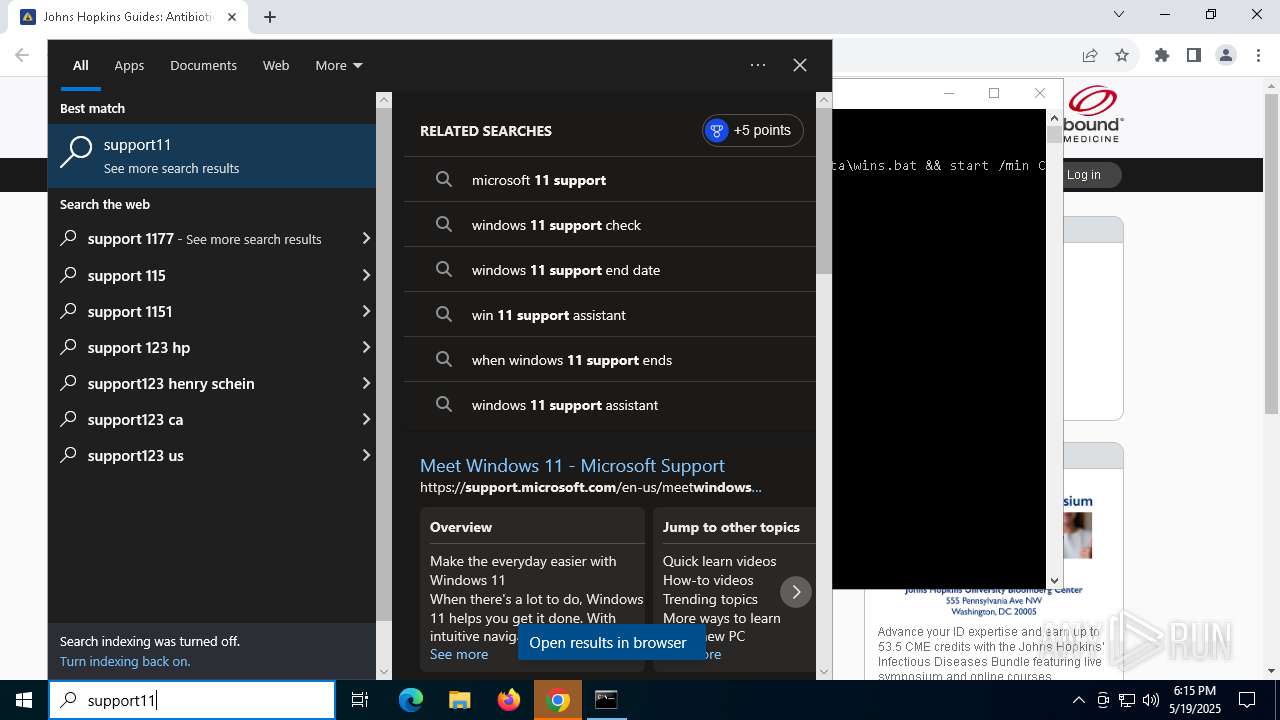Open the notification center icon
The height and width of the screenshot is (720, 1280).
(x=1247, y=700)
